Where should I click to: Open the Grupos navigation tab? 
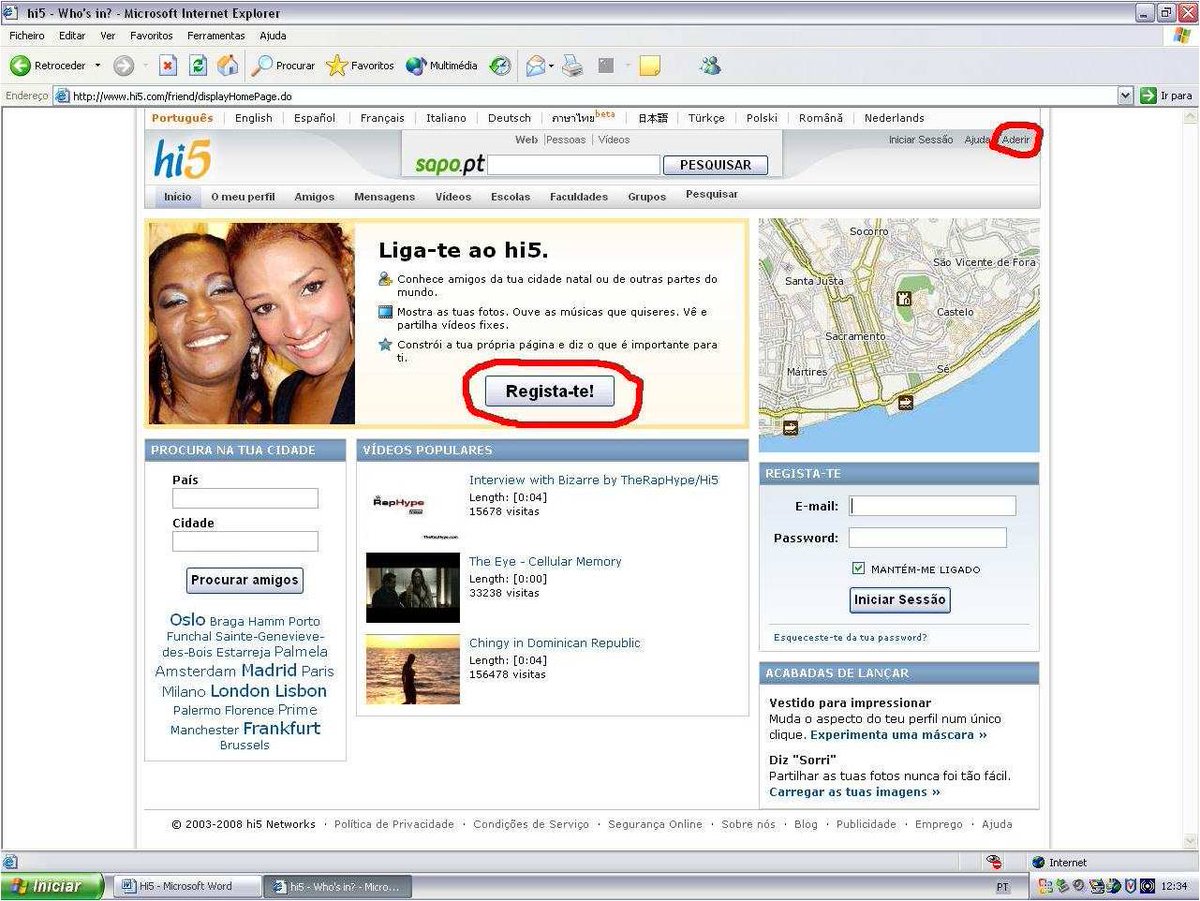click(x=647, y=197)
